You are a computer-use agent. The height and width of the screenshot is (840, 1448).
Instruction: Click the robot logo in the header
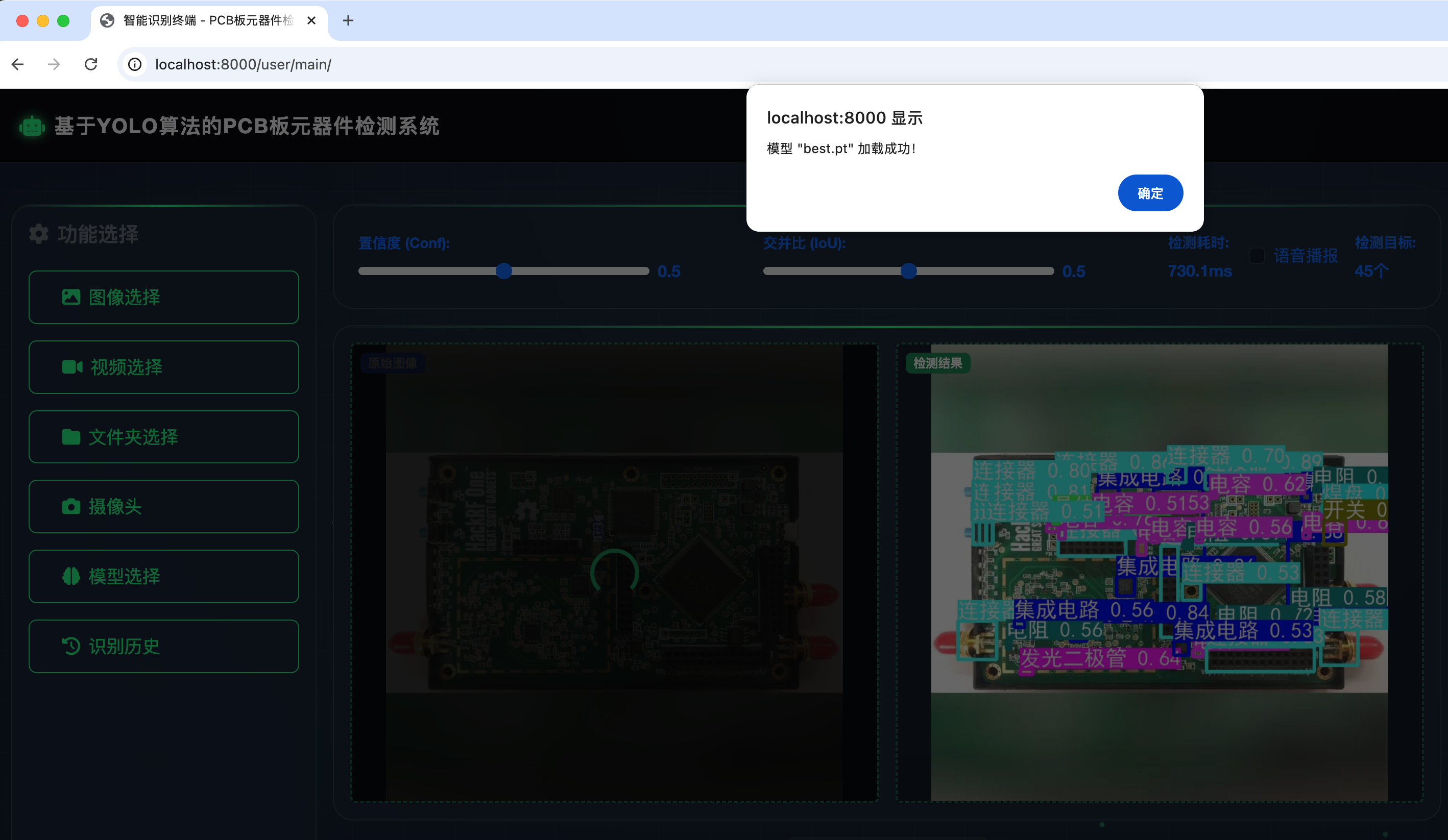32,126
